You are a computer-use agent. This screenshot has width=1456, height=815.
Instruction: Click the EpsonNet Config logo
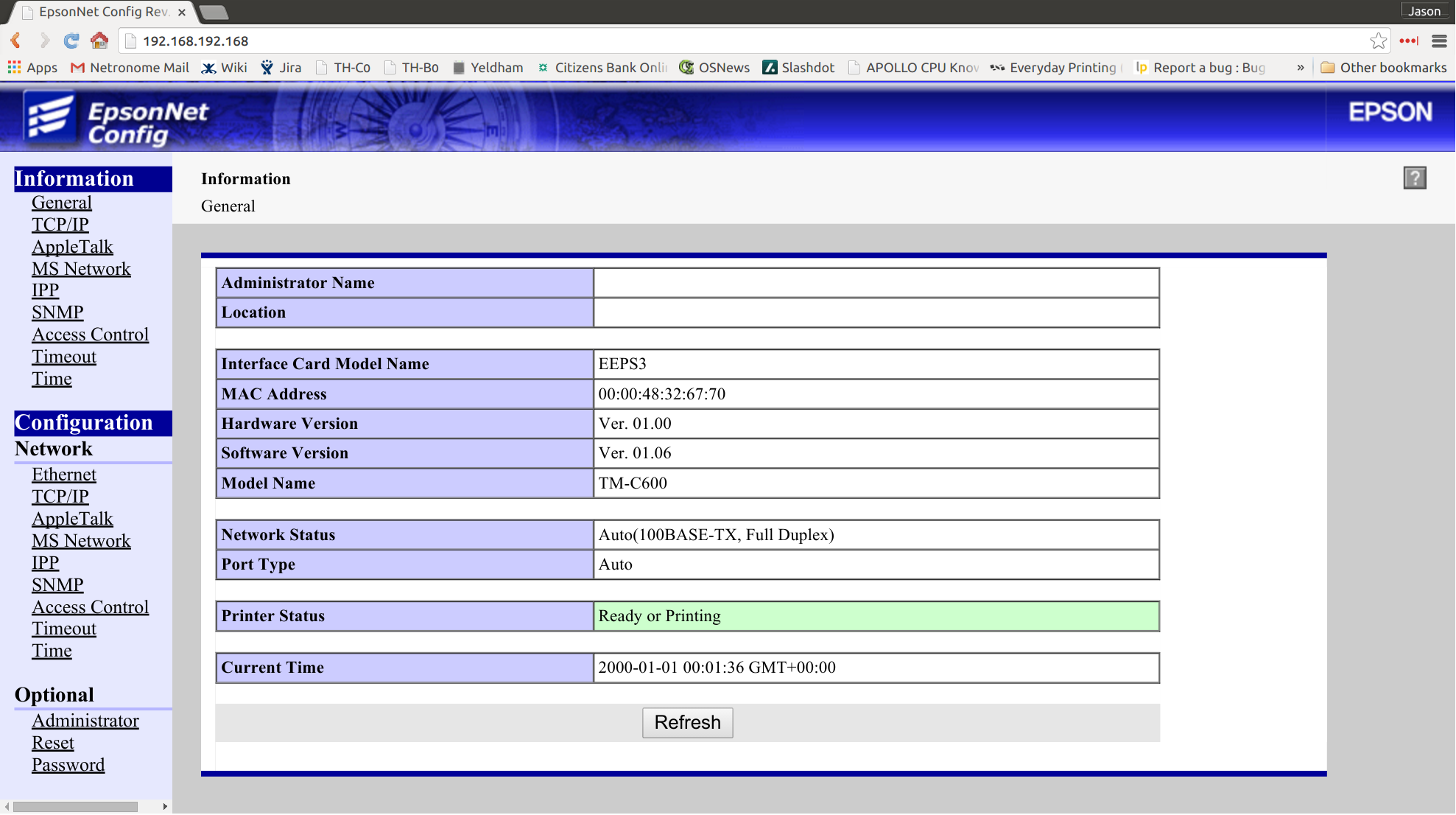pos(116,118)
